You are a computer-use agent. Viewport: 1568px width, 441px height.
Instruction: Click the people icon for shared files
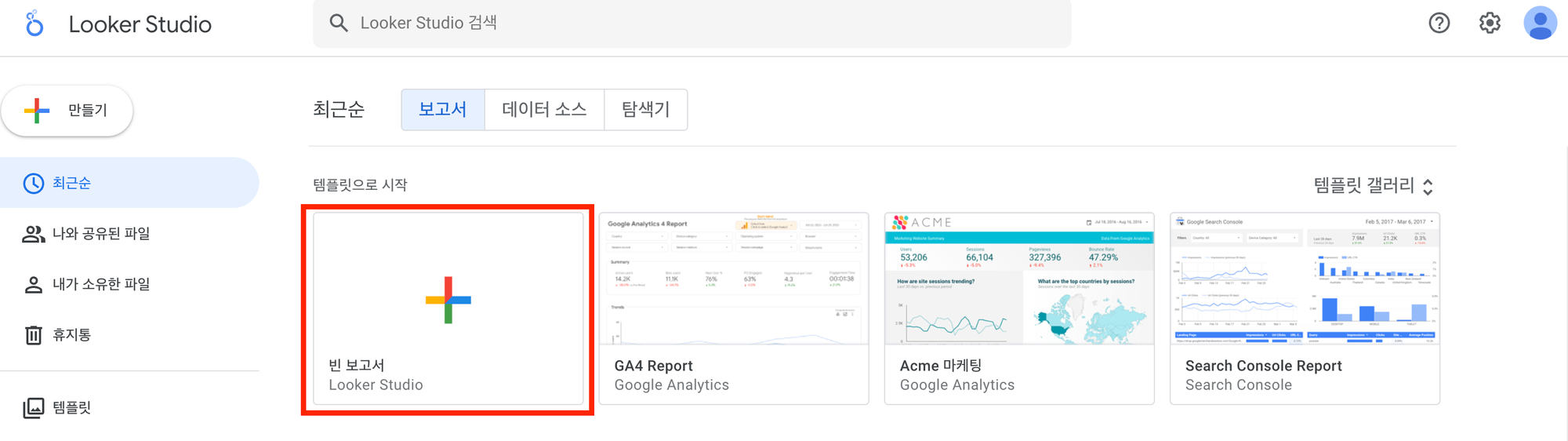[33, 234]
